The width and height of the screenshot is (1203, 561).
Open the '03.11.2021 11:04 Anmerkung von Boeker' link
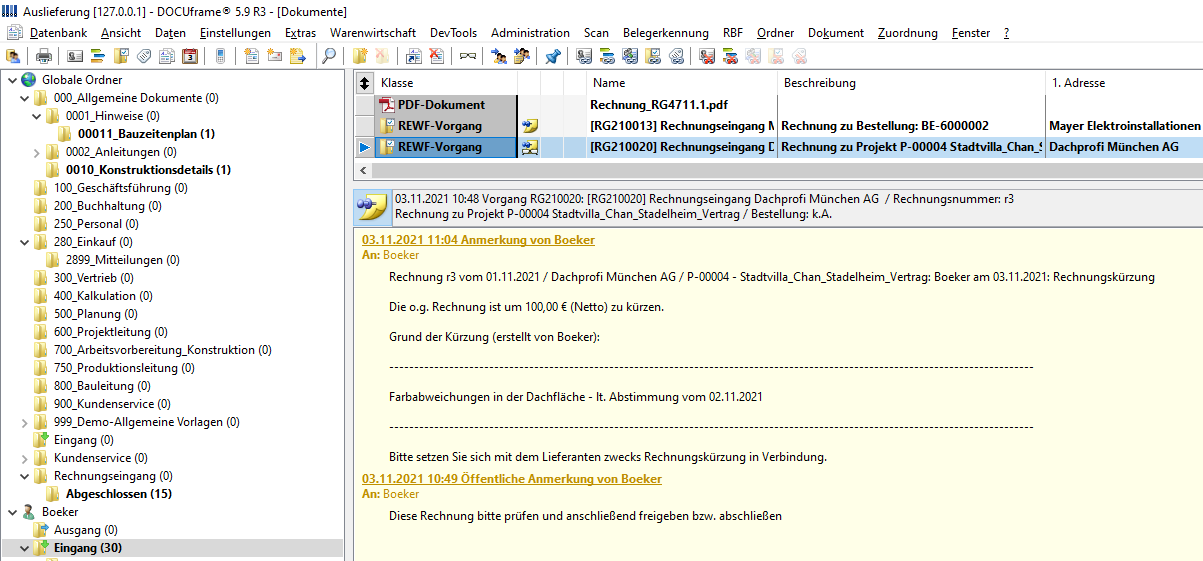[478, 240]
